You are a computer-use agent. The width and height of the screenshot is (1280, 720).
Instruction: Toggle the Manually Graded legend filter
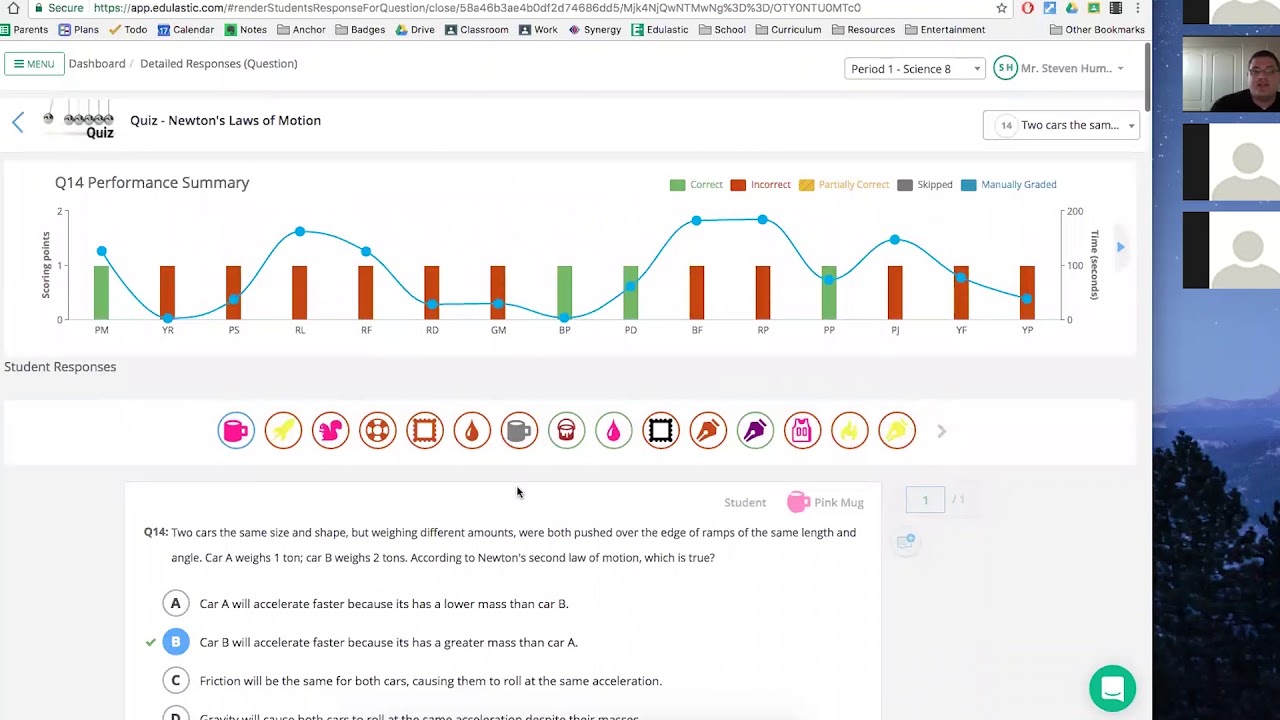pyautogui.click(x=1008, y=185)
